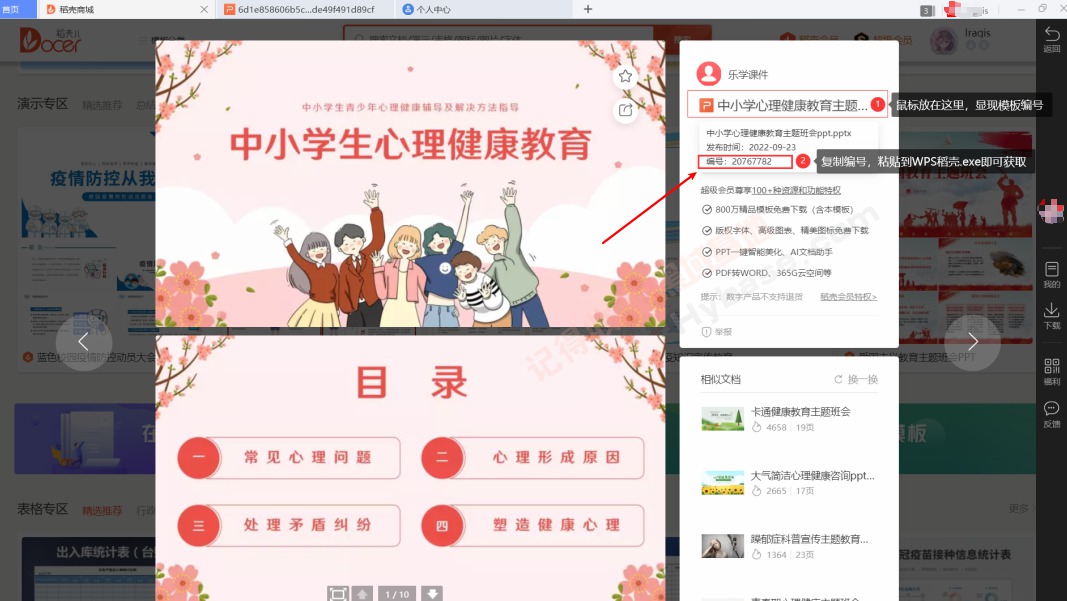The width and height of the screenshot is (1067, 601).
Task: Close the 稻壳商城 tab
Action: (204, 10)
